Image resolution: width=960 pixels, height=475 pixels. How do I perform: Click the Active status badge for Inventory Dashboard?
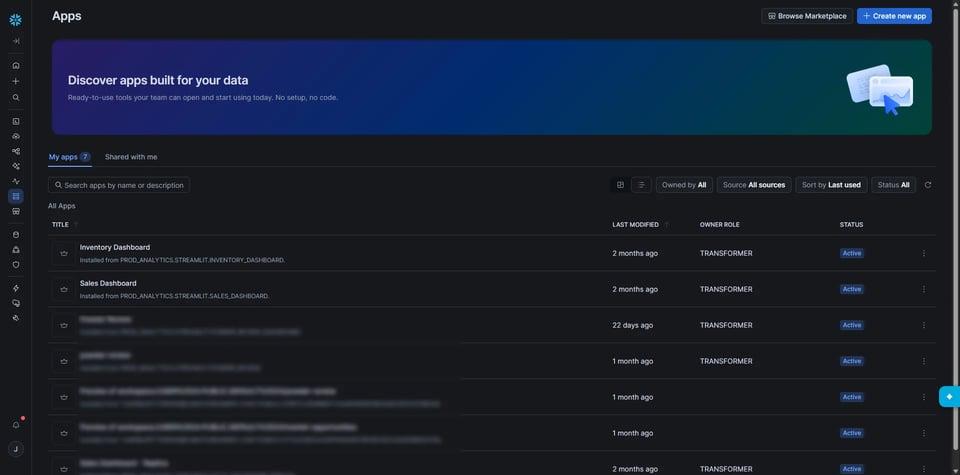click(x=852, y=253)
